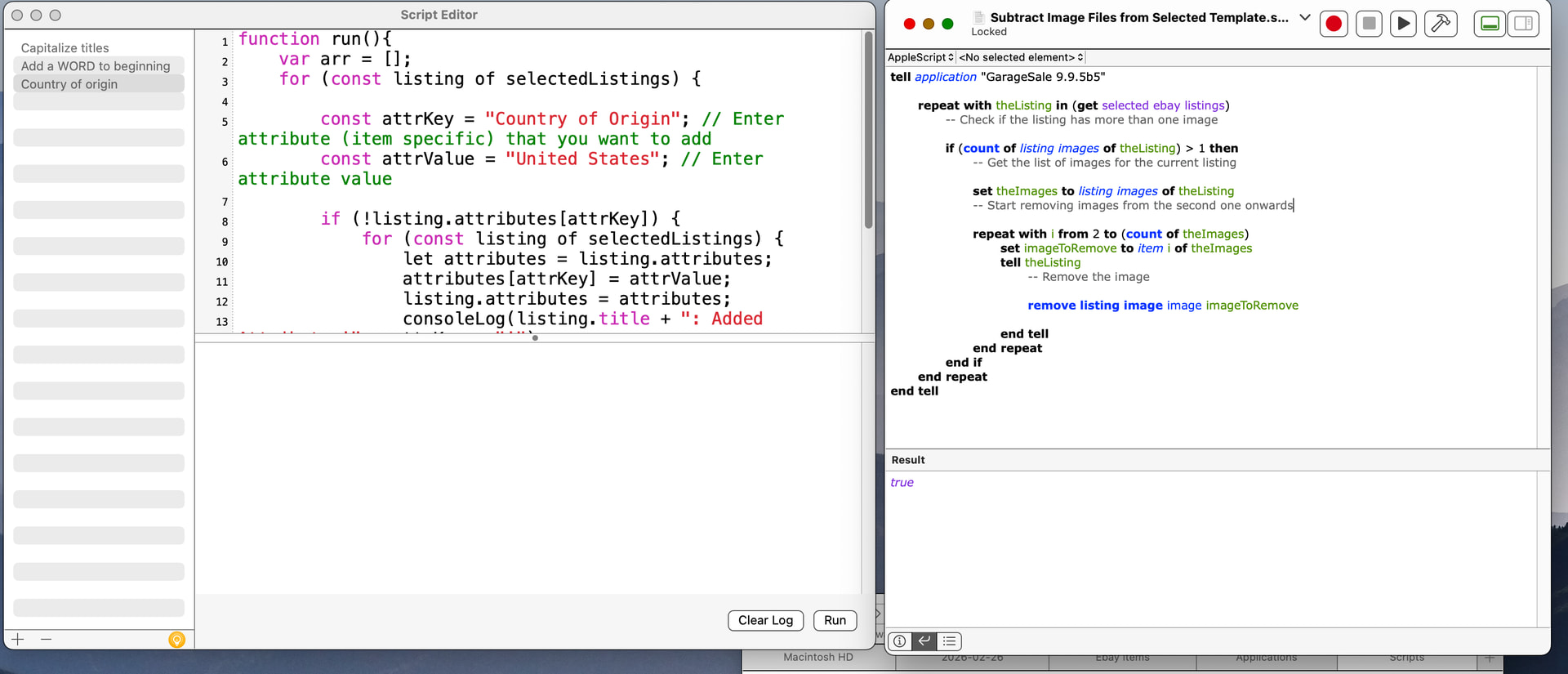Open the AppleScript language dropdown

pos(920,57)
